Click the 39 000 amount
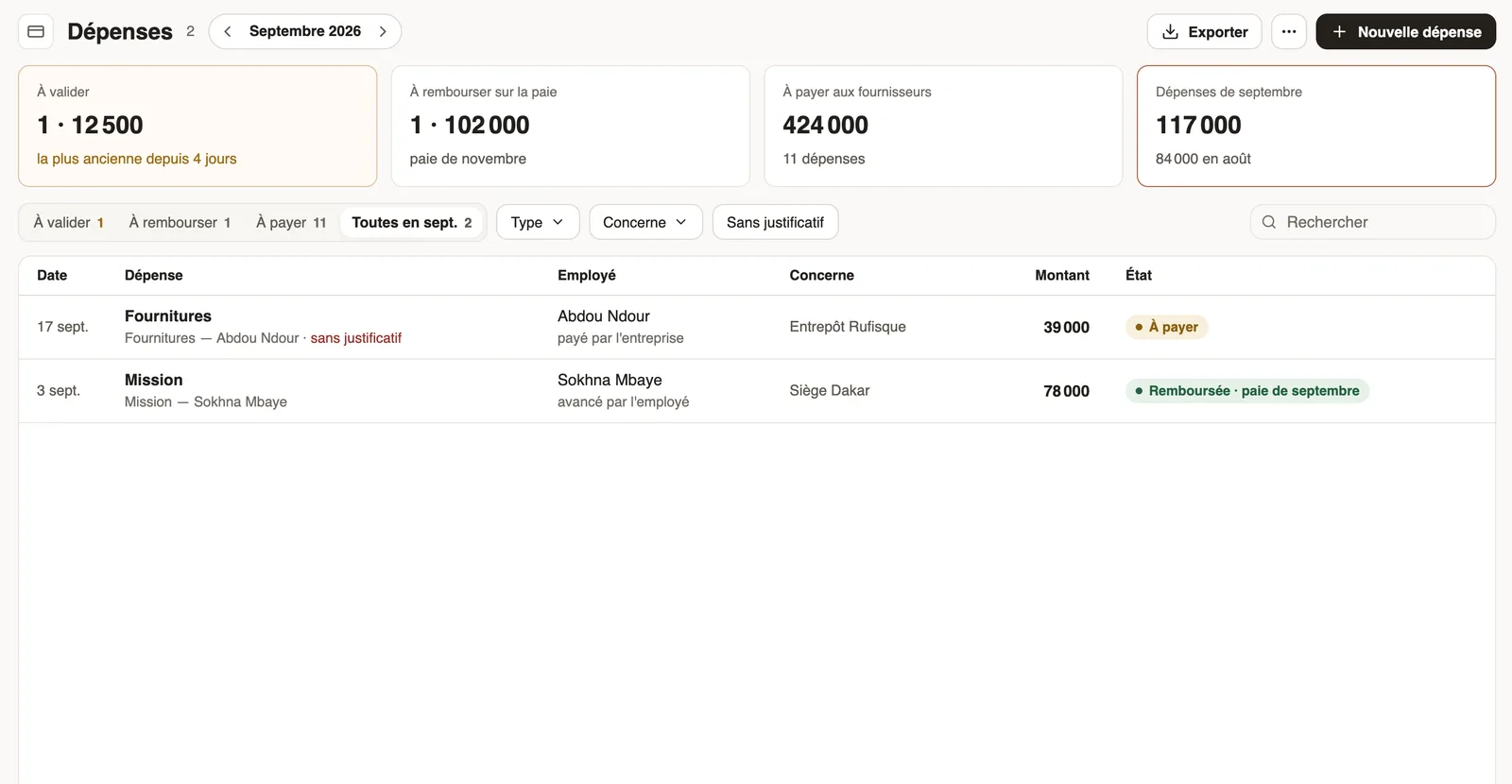The image size is (1512, 784). coord(1066,327)
